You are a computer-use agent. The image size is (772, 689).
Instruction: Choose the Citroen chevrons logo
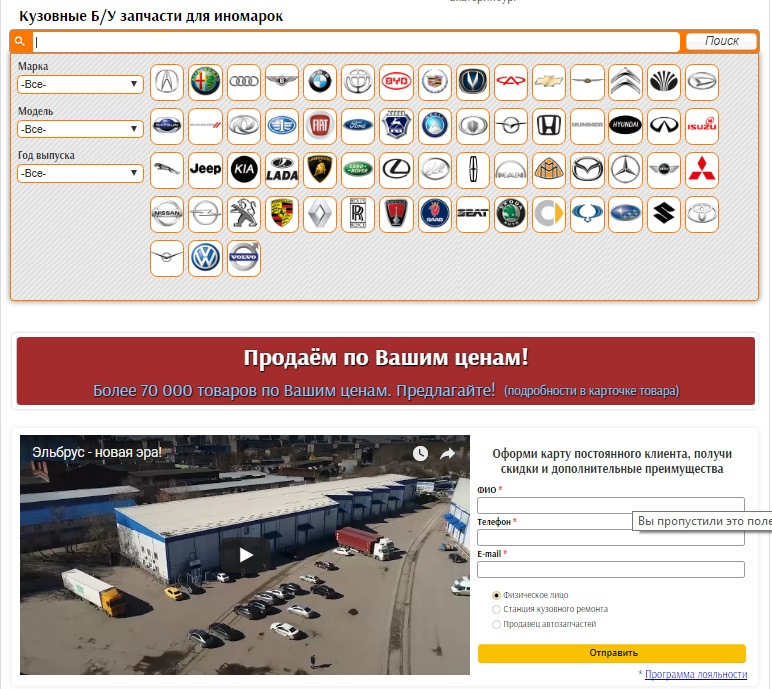[x=625, y=82]
